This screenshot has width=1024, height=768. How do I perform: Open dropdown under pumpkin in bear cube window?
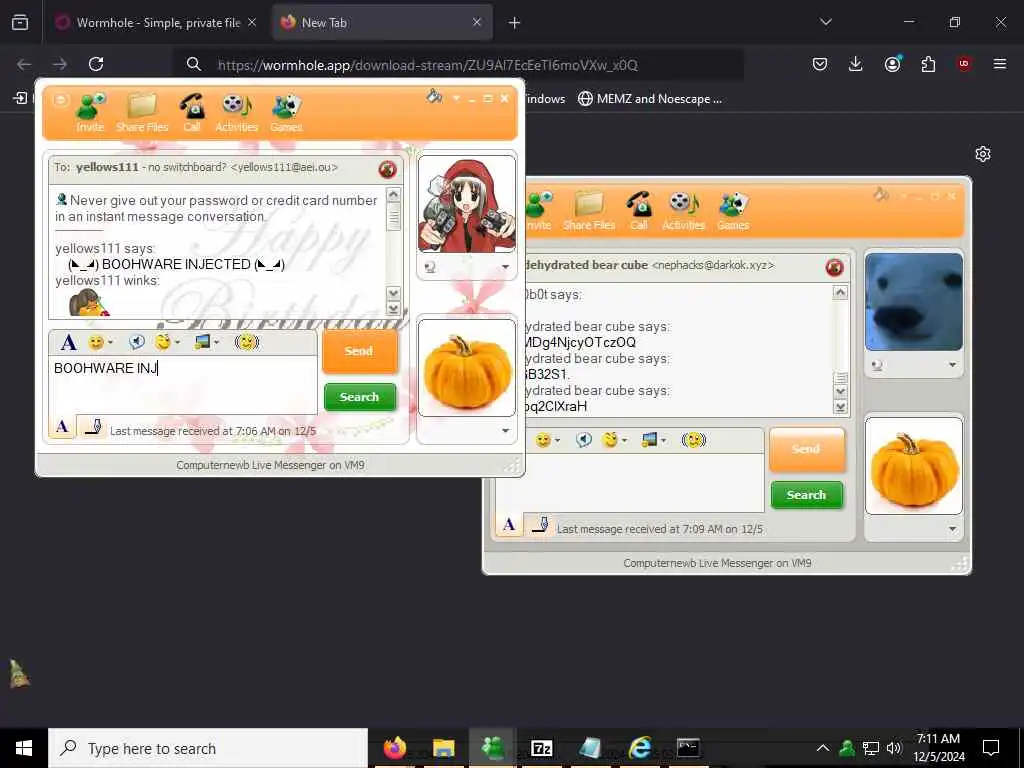(x=952, y=528)
